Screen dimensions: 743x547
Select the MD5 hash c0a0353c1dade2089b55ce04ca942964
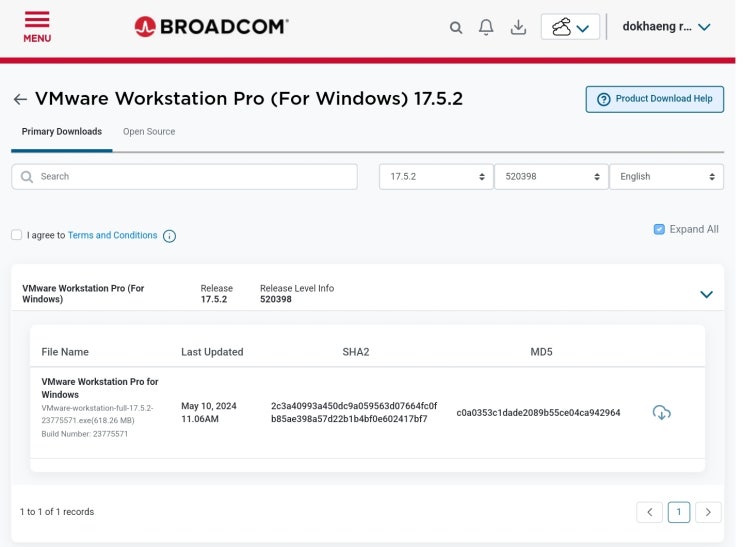tap(538, 413)
